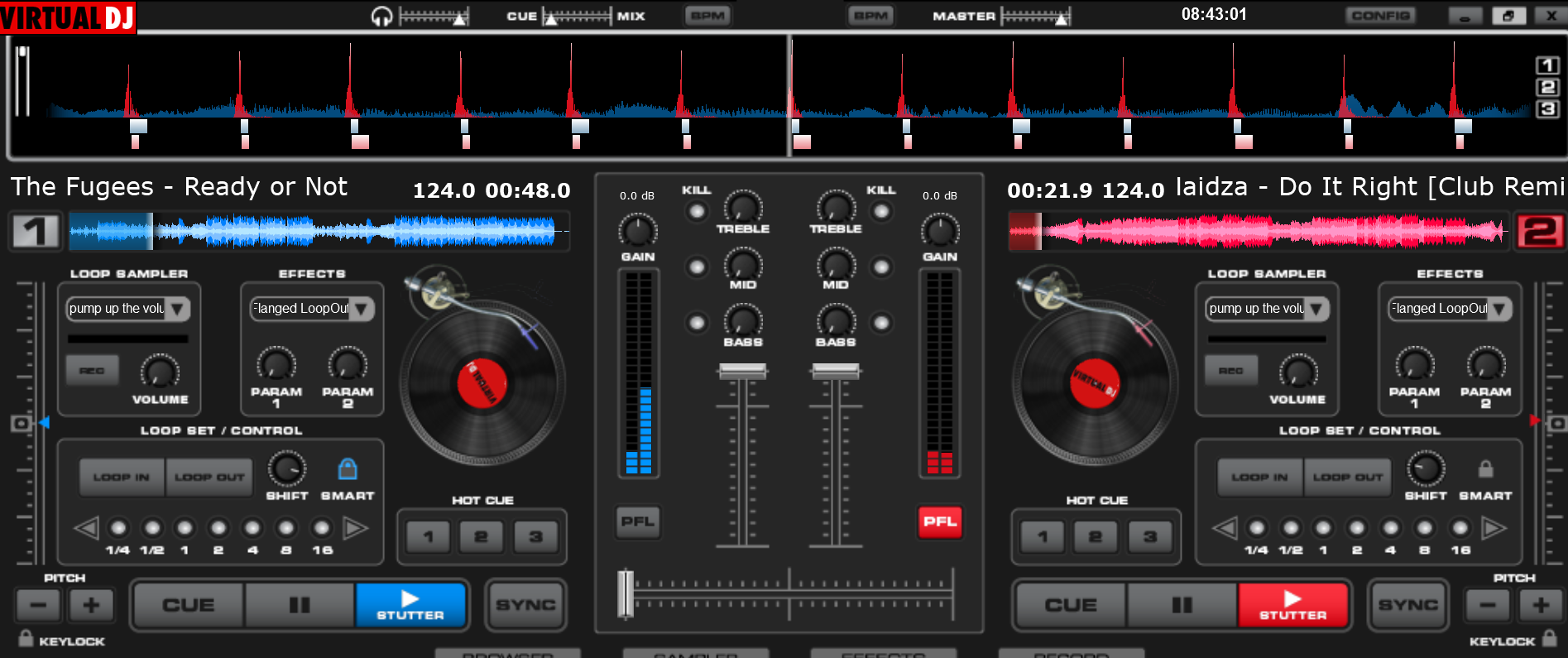Decrease deck 2 pitch with minus

point(1488,606)
